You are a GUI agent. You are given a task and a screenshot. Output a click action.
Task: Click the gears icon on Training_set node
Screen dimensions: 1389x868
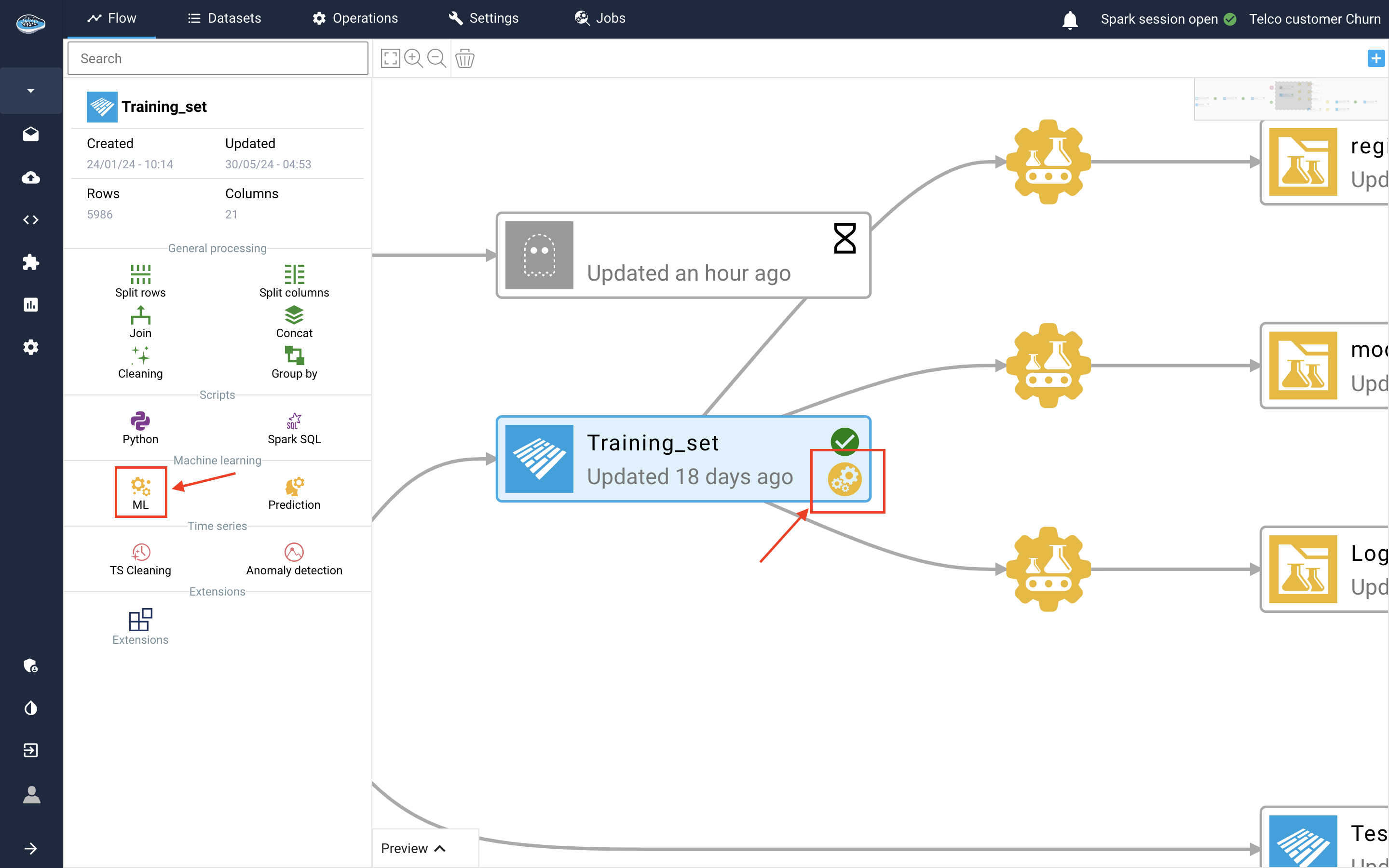pyautogui.click(x=844, y=479)
